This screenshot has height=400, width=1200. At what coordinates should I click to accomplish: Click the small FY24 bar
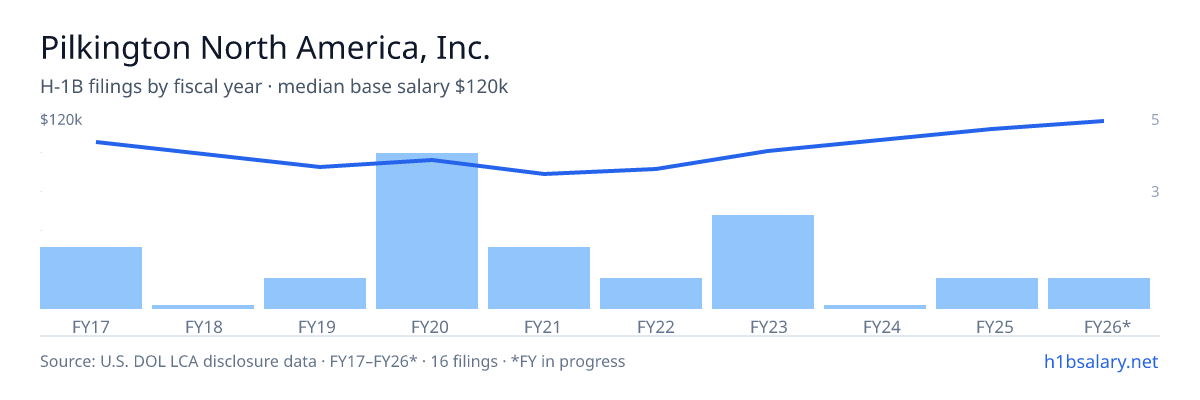coord(875,307)
